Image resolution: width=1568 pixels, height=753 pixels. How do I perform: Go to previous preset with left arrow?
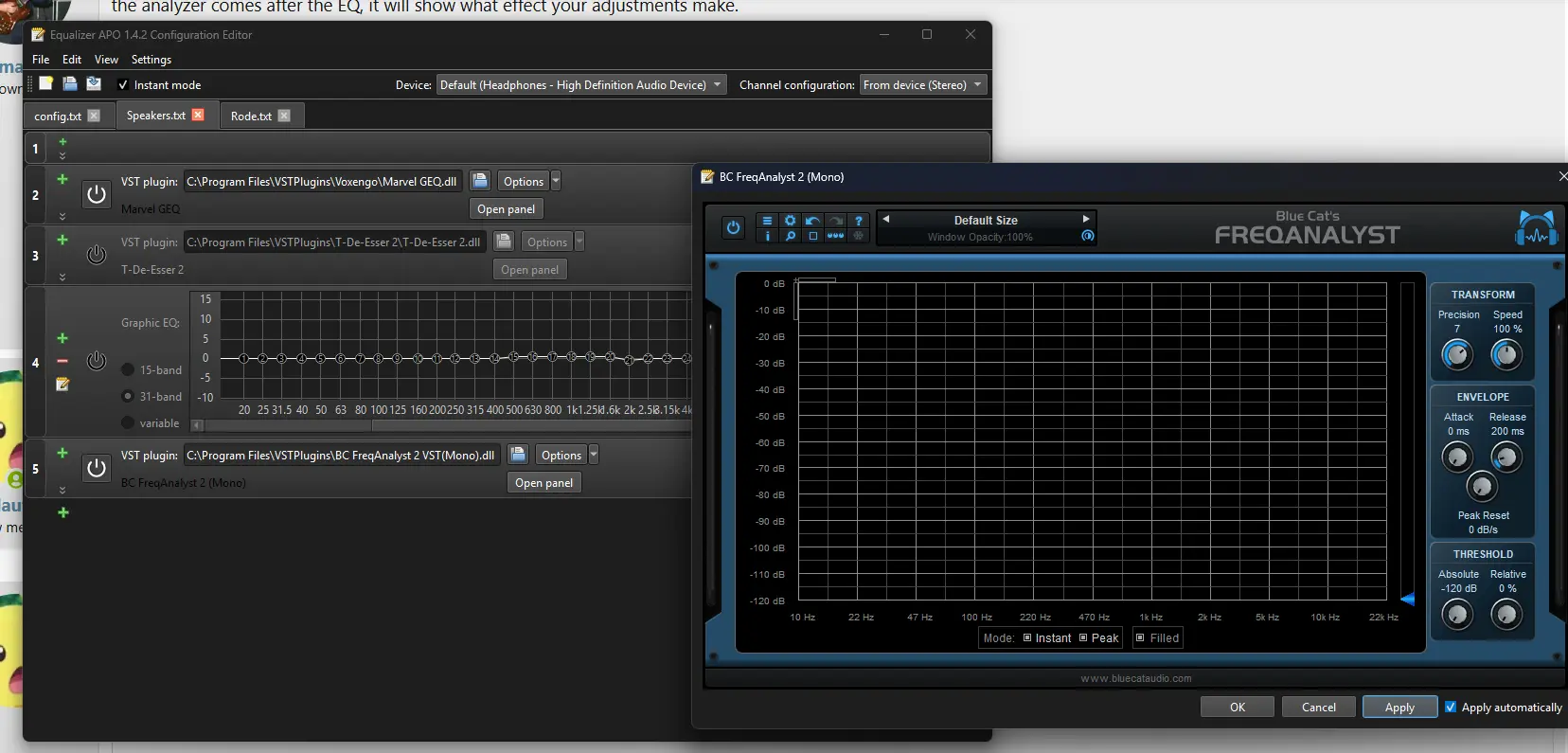885,219
